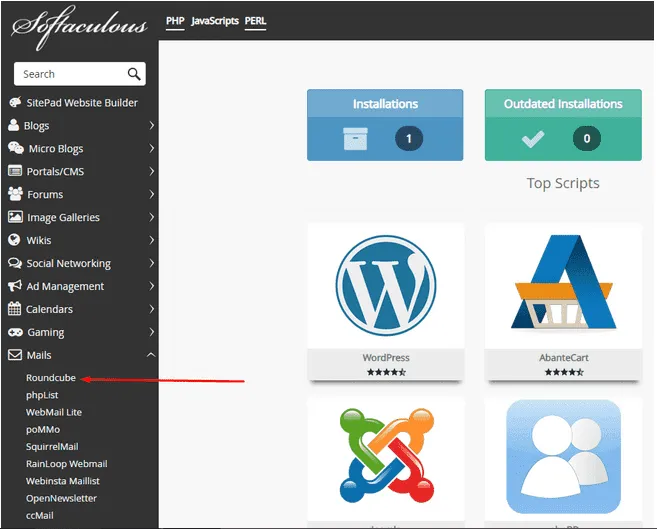Switch to the JavaScripts tab
The image size is (657, 529).
[215, 21]
